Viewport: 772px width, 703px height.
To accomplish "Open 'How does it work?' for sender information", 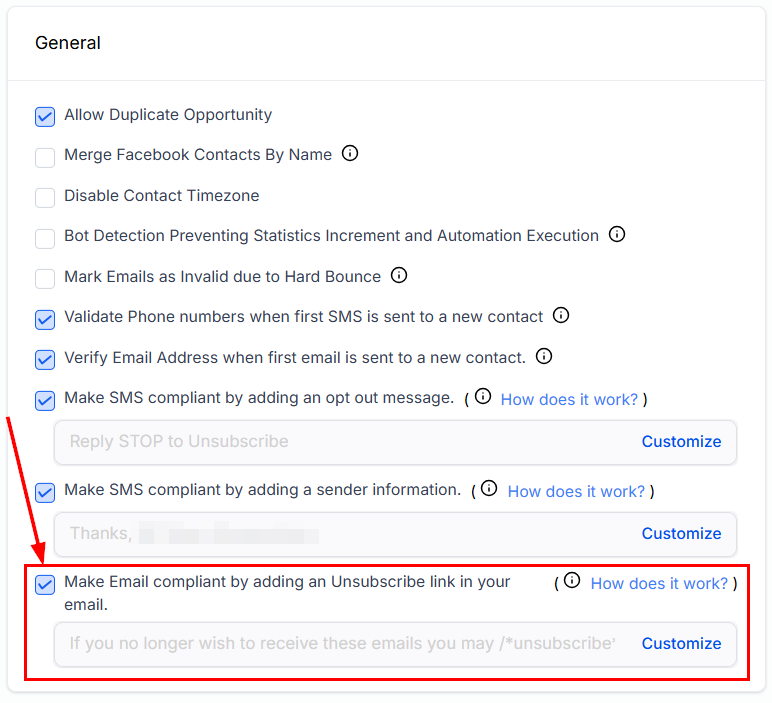I will pyautogui.click(x=576, y=491).
